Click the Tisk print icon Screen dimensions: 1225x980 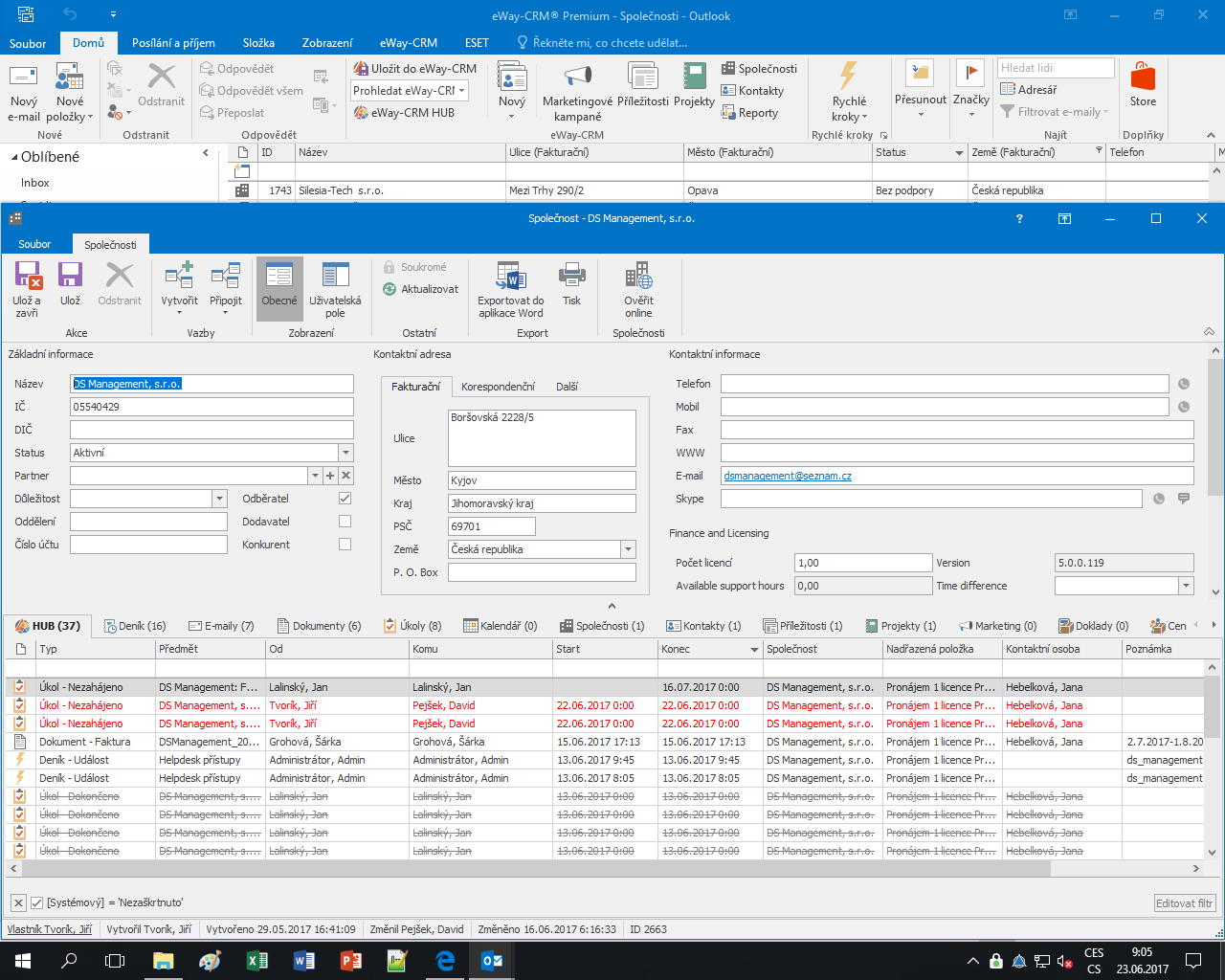571,284
